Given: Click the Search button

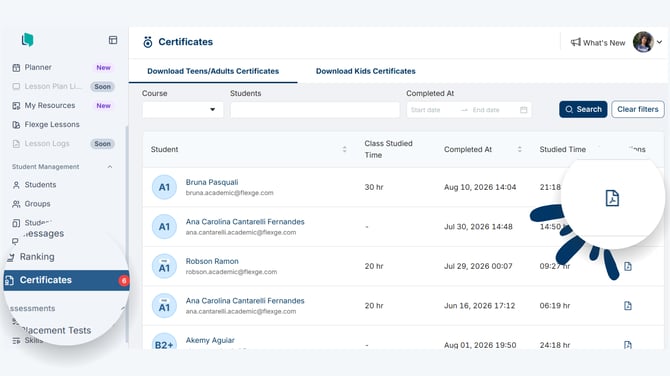Looking at the screenshot, I should (583, 109).
